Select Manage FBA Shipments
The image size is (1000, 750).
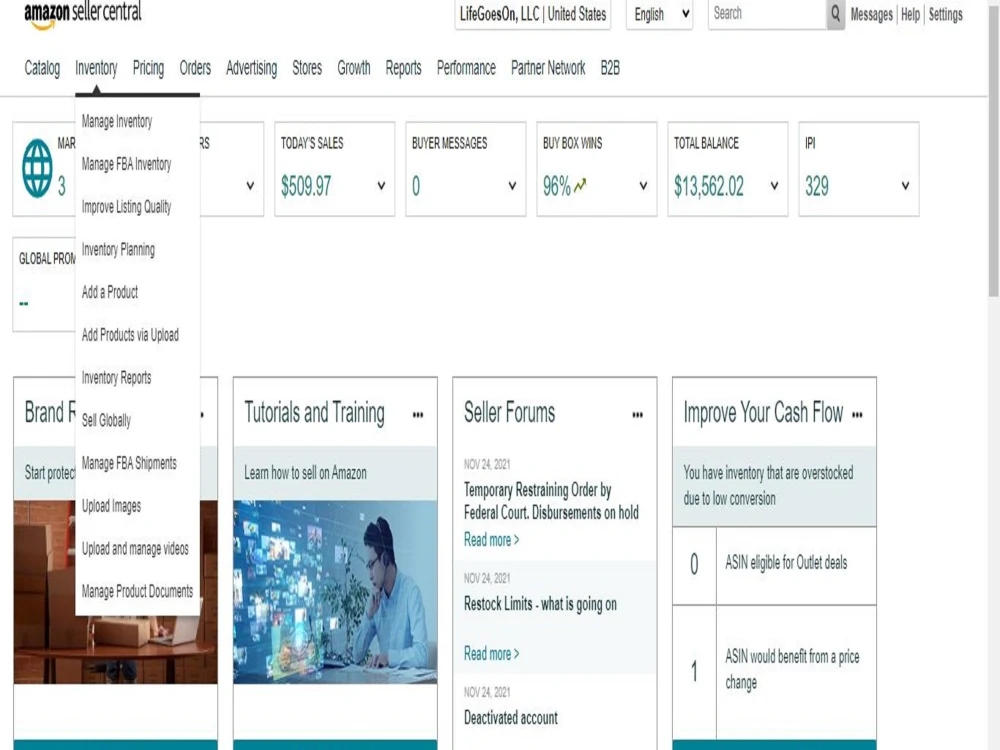[x=129, y=463]
